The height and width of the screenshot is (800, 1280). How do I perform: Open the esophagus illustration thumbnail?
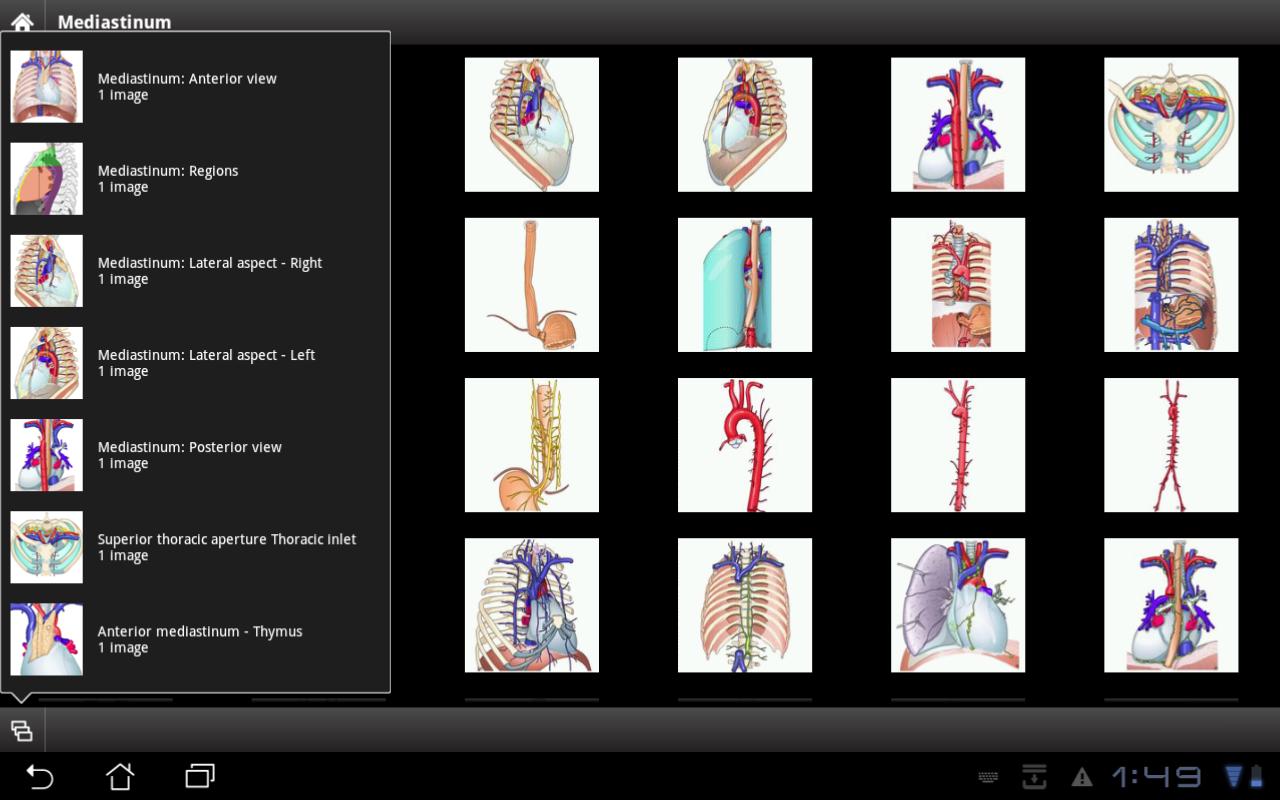[x=531, y=284]
